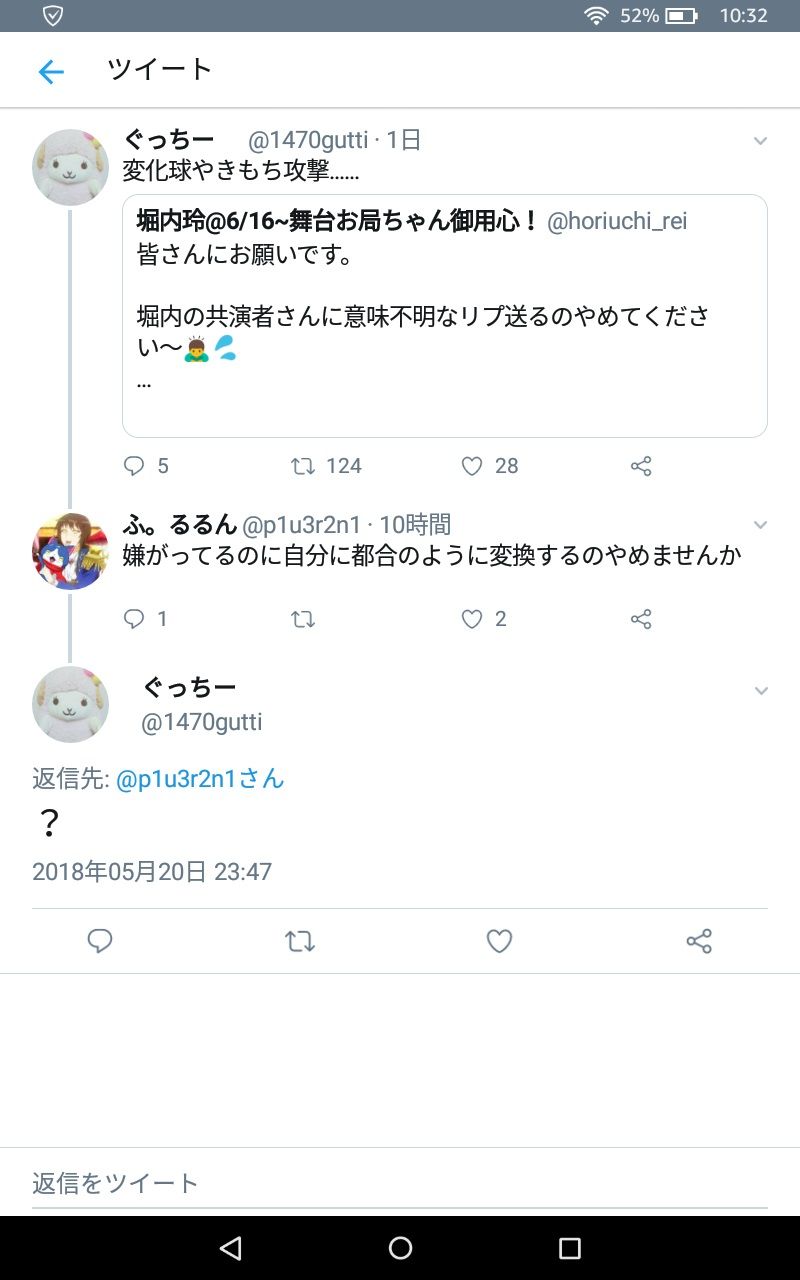Open the quoted 堀内玲 tweet
Viewport: 800px width, 1280px height.
click(x=444, y=315)
